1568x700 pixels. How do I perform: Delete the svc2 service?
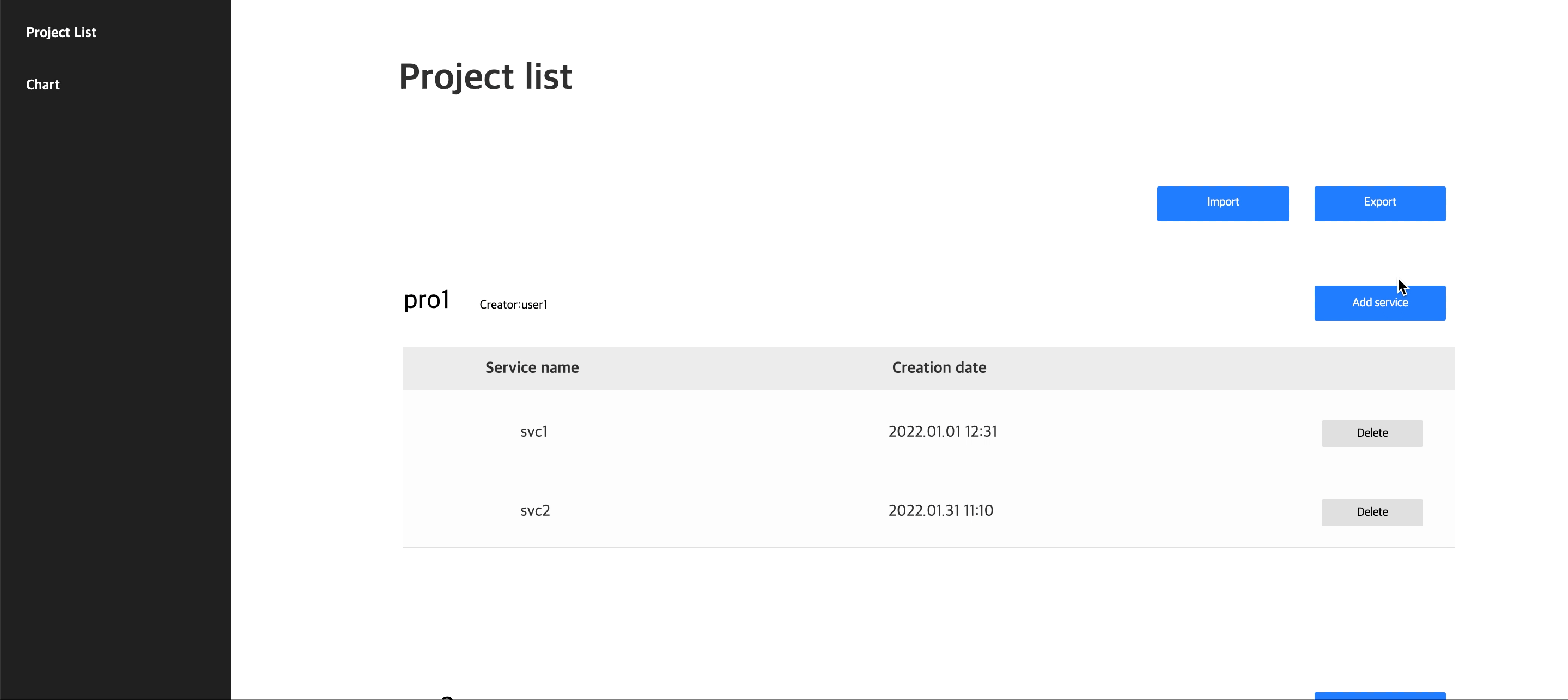[x=1372, y=512]
